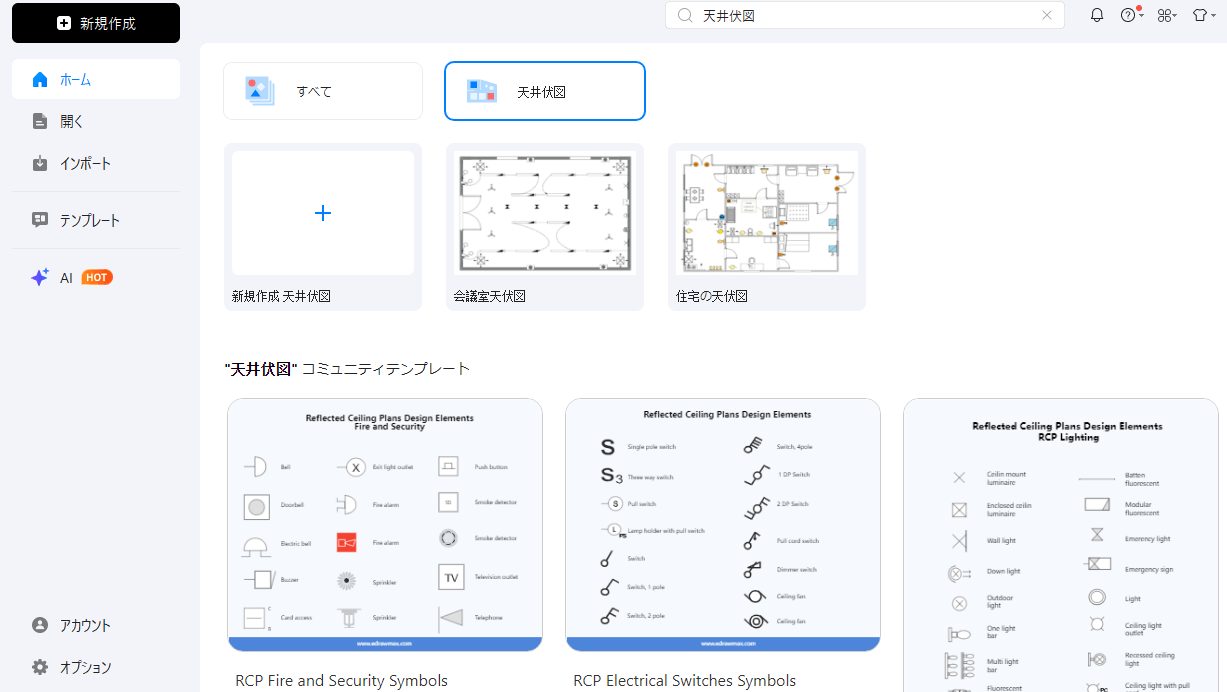Clear the 天井伏図 search query
Screen dimensions: 1227x692
tap(1047, 15)
